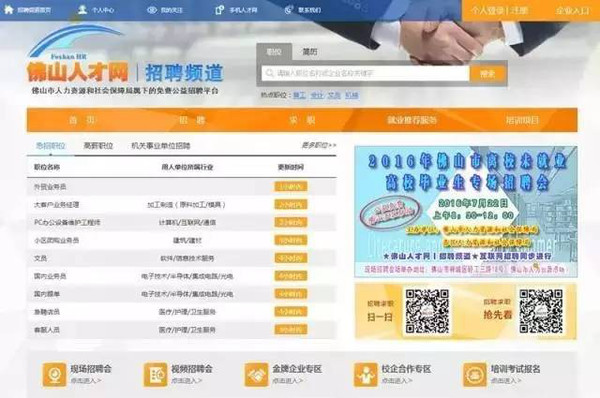The height and width of the screenshot is (398, 600).
Task: Open the 2016 graduate job fair banner
Action: [x=466, y=211]
